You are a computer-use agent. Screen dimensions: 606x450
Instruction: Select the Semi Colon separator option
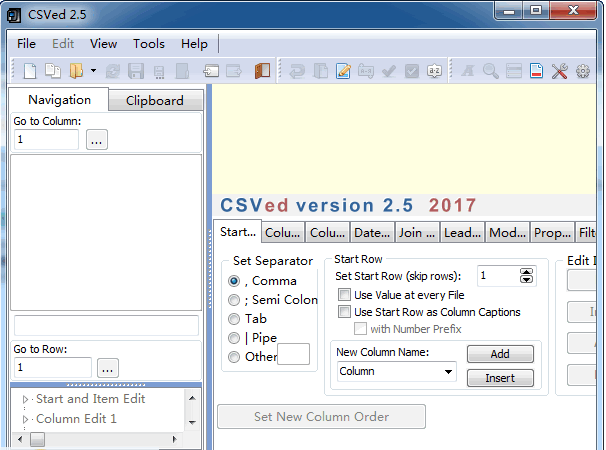234,300
